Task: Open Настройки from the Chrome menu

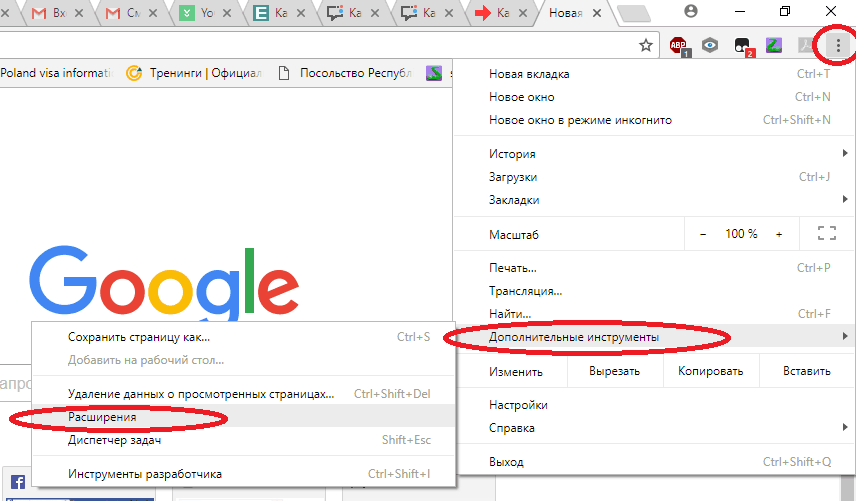Action: pyautogui.click(x=518, y=405)
